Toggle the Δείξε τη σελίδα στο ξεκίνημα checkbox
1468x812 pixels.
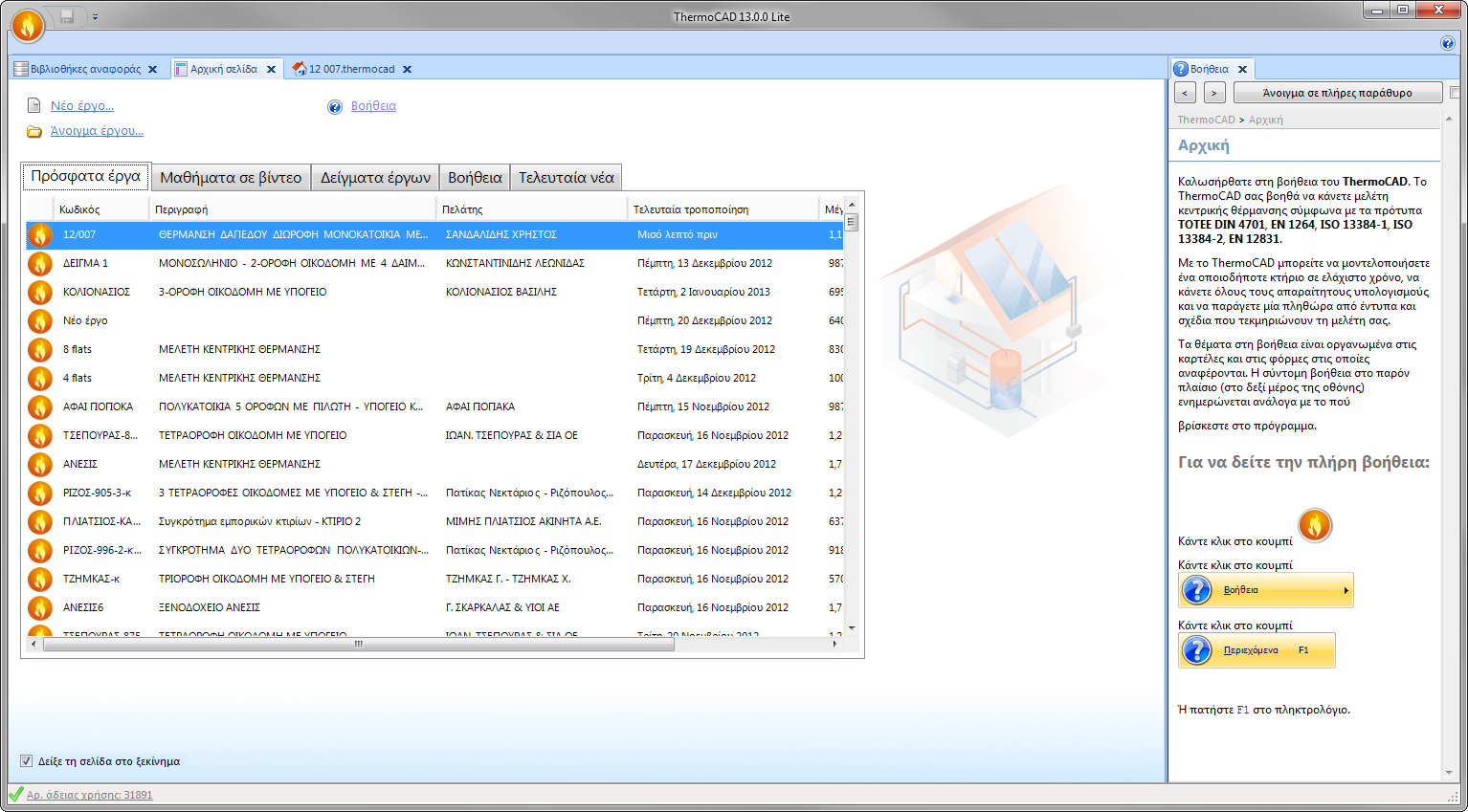[x=28, y=760]
